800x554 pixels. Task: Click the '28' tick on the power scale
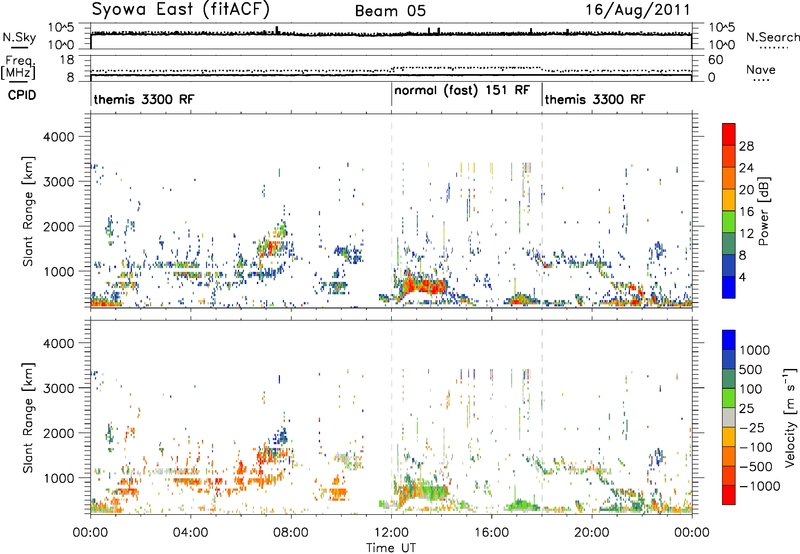pos(746,146)
